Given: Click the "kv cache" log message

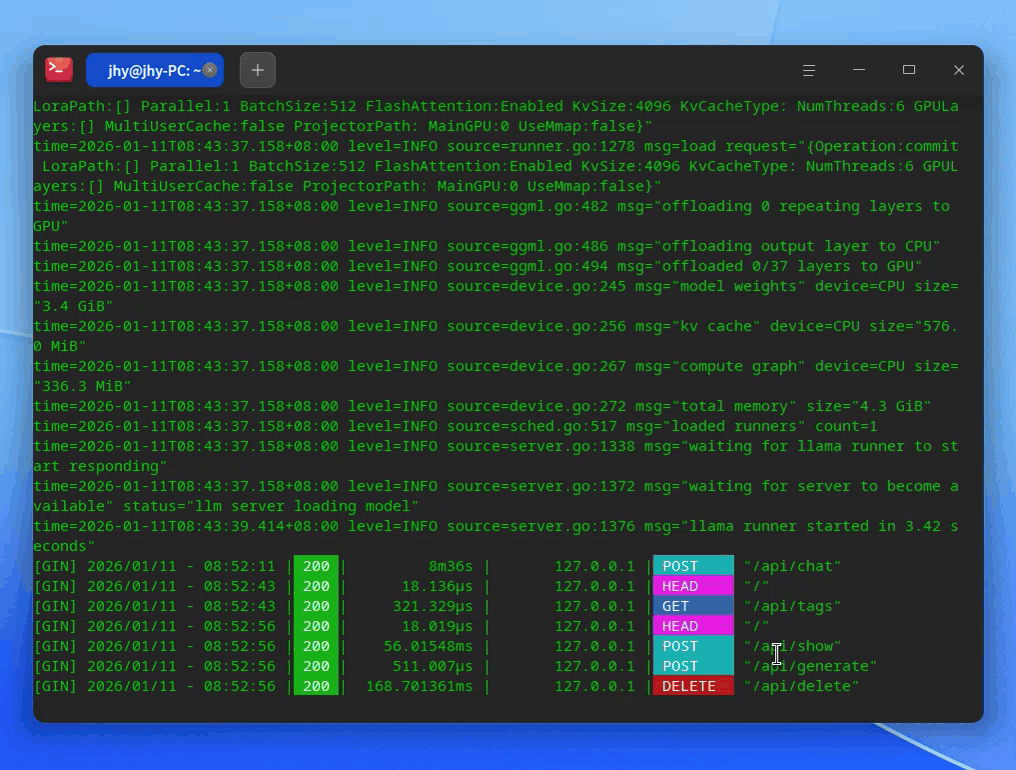Looking at the screenshot, I should click(x=716, y=326).
